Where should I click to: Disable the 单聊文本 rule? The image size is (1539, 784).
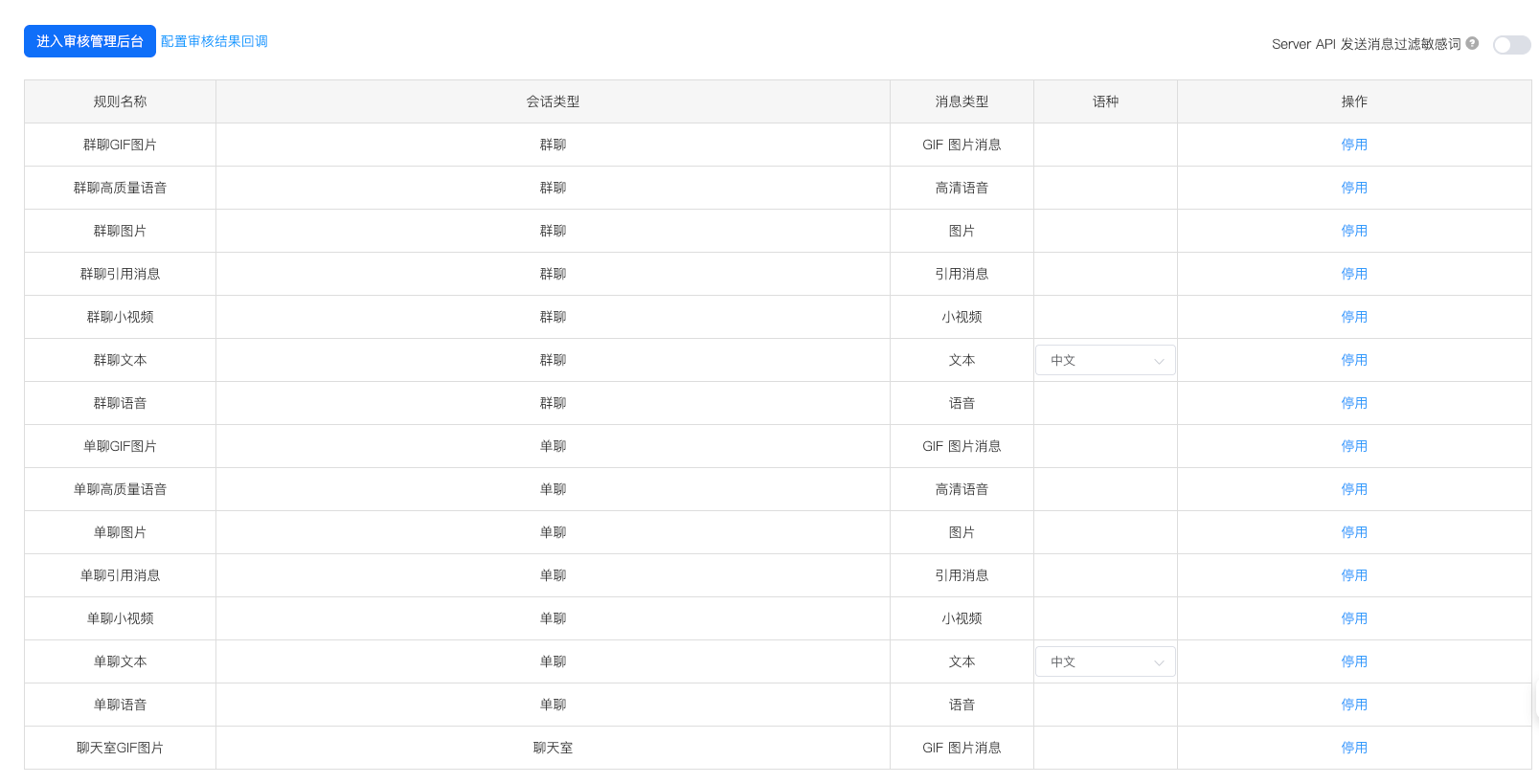tap(1354, 661)
